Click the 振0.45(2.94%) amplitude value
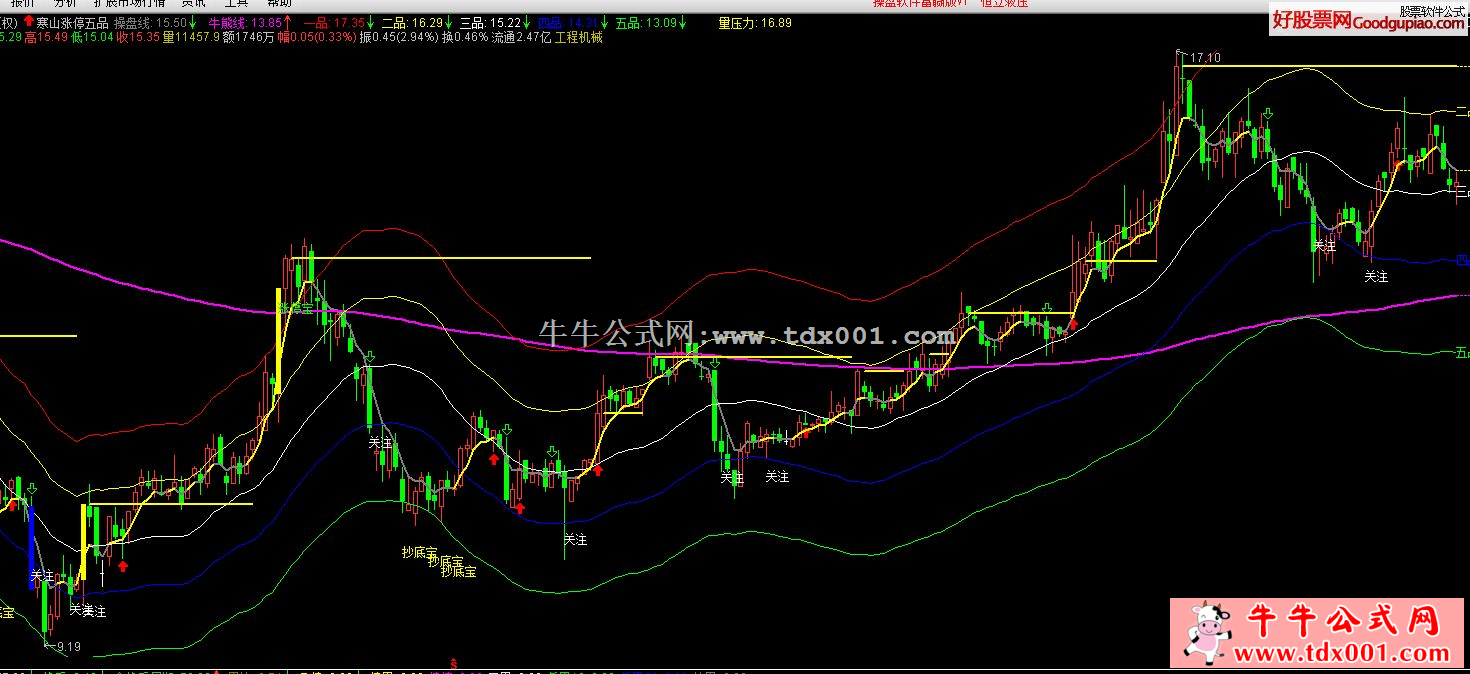This screenshot has height=674, width=1470. [x=399, y=37]
